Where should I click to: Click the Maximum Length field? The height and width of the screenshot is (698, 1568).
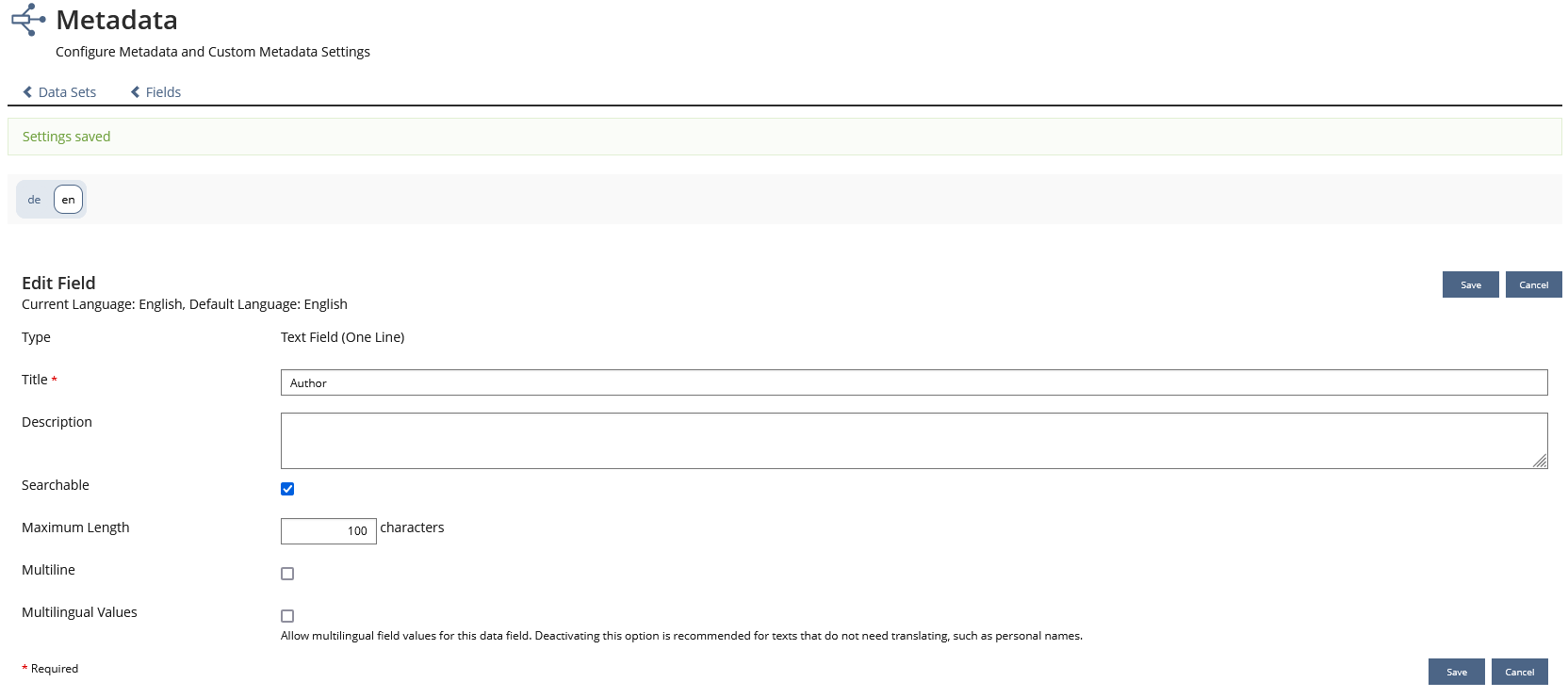(x=329, y=531)
